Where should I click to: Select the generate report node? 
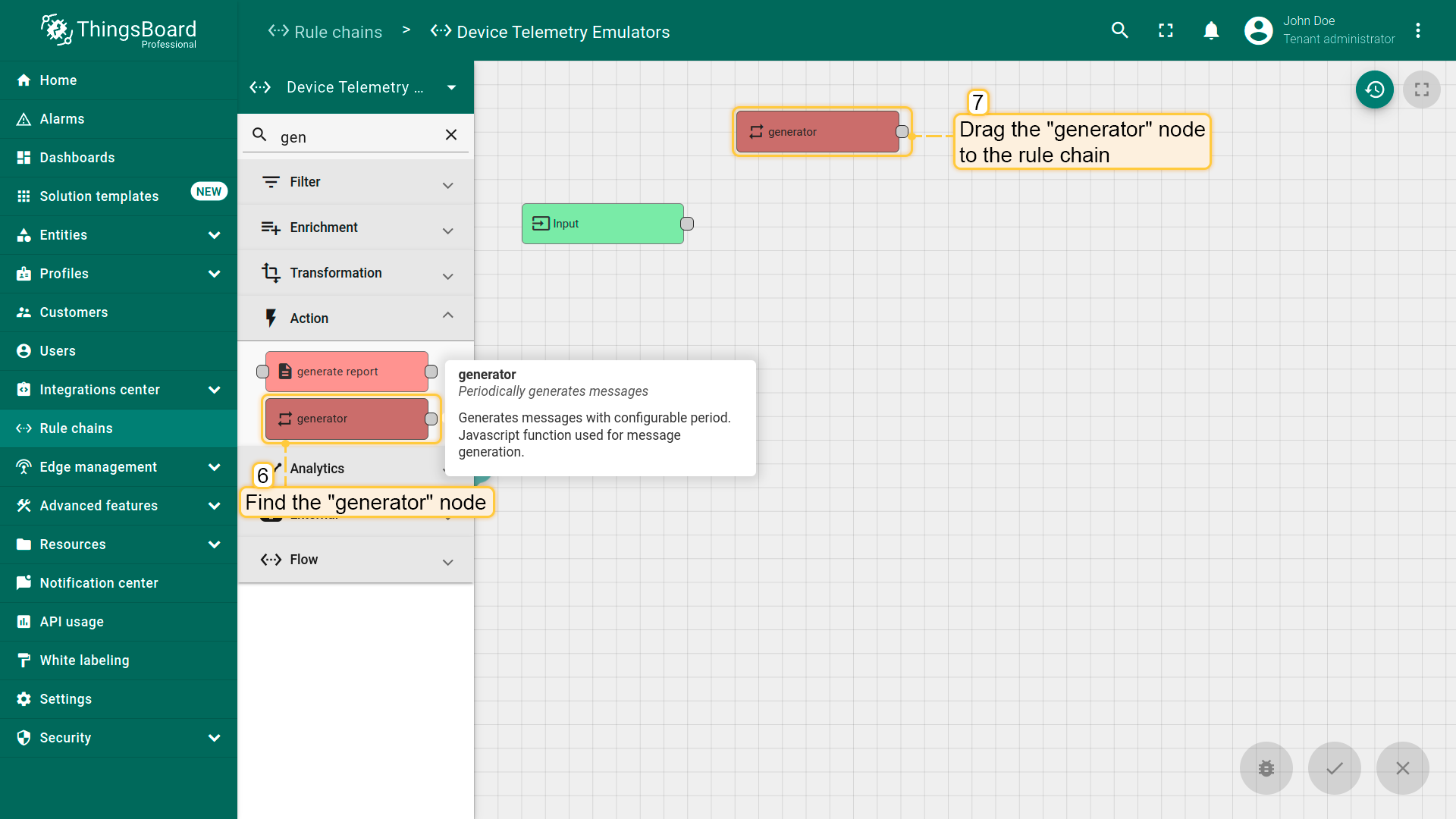[x=347, y=372]
